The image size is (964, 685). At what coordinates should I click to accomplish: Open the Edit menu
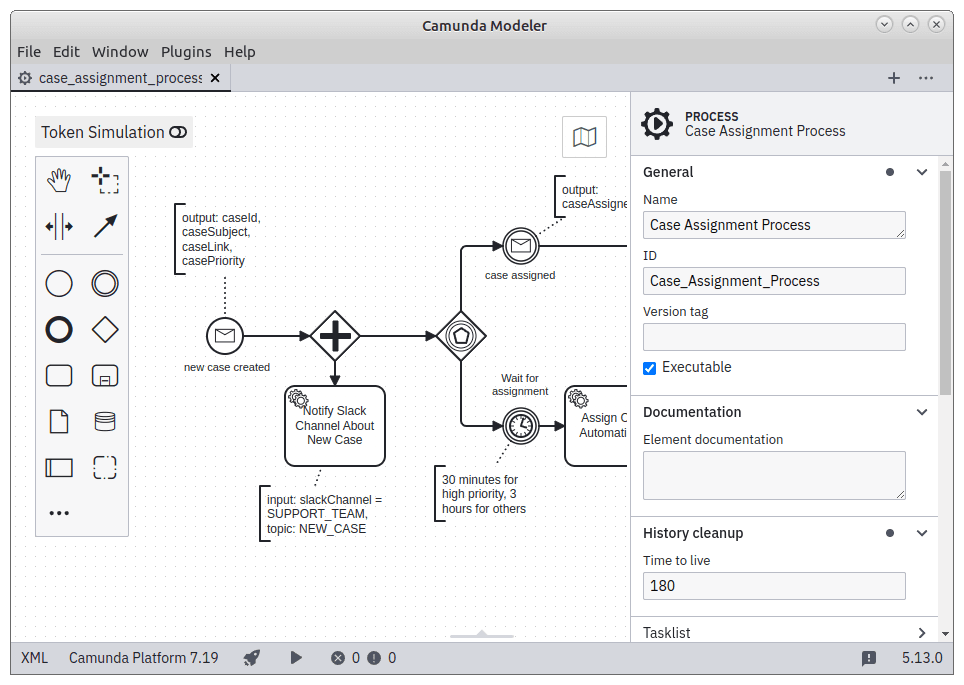[66, 52]
